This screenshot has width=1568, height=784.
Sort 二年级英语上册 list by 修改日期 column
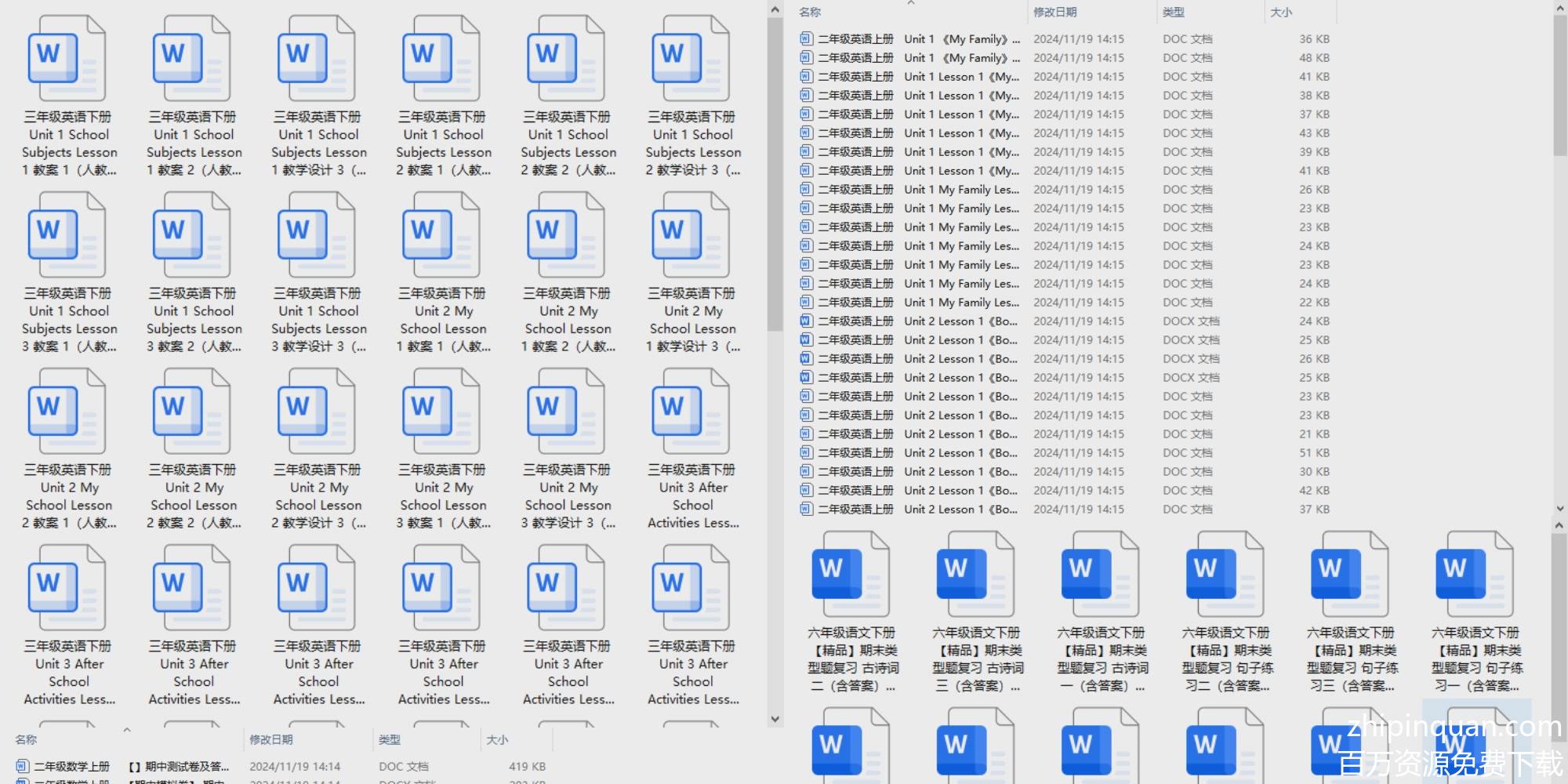point(1054,13)
